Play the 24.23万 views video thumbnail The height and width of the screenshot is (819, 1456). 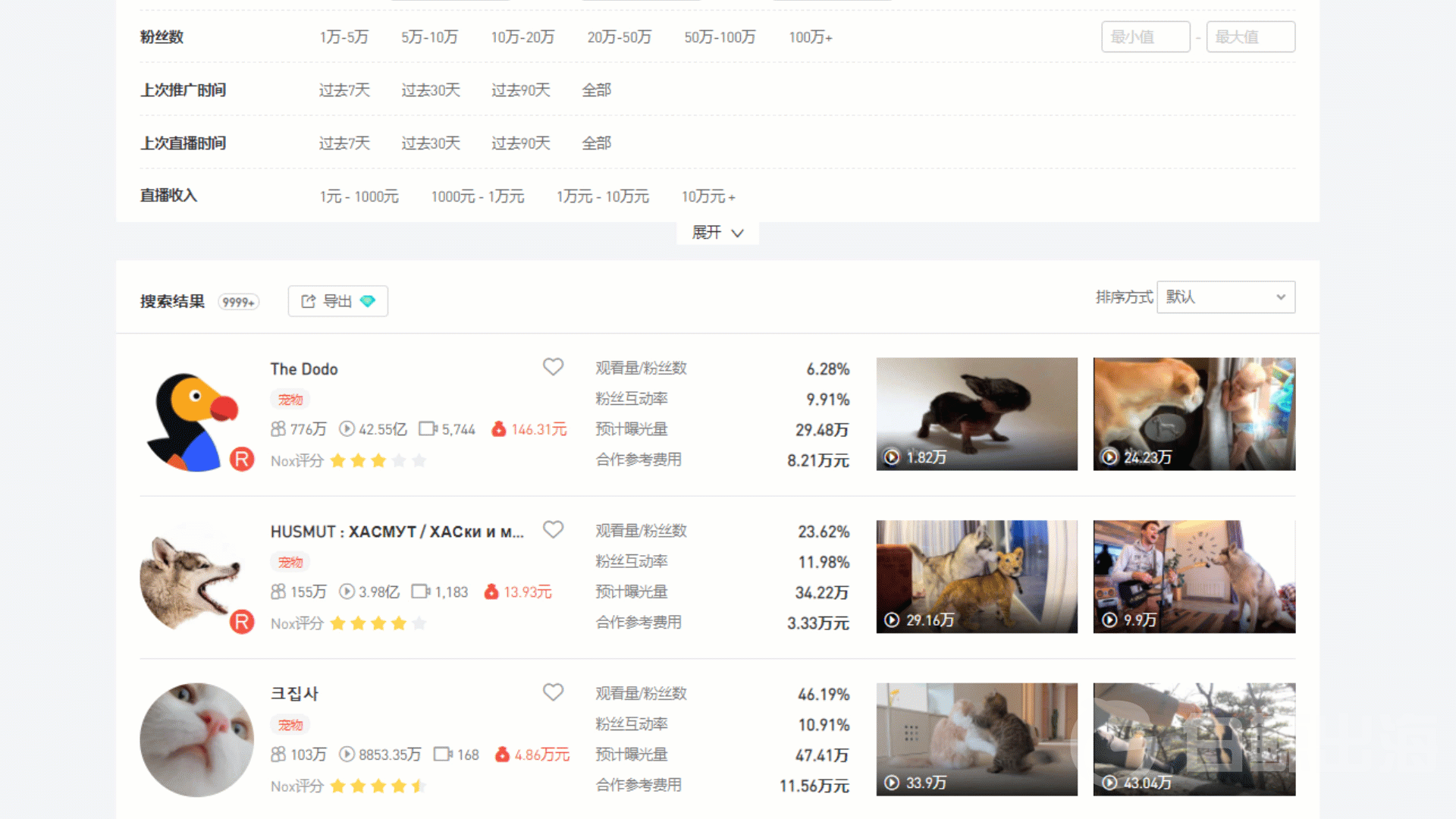pyautogui.click(x=1194, y=414)
